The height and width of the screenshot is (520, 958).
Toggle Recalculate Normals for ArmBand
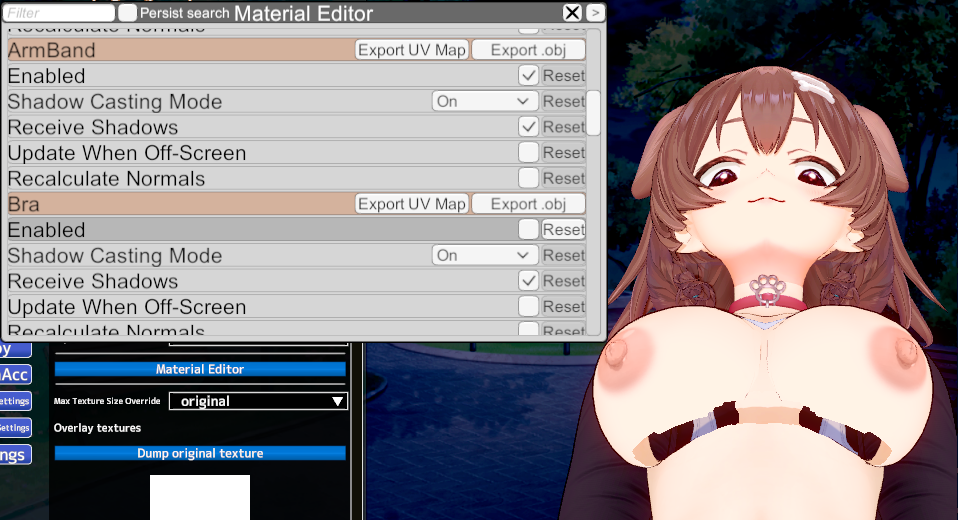528,178
